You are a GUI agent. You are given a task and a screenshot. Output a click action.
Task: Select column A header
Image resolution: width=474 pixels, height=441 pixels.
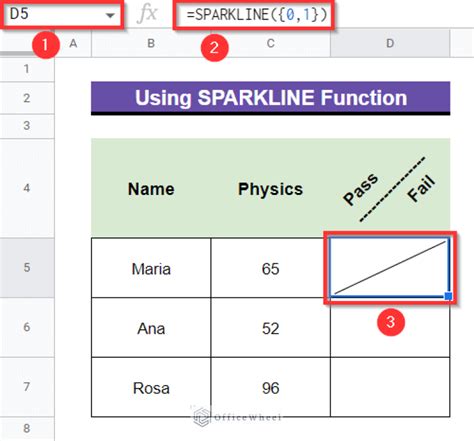(73, 43)
